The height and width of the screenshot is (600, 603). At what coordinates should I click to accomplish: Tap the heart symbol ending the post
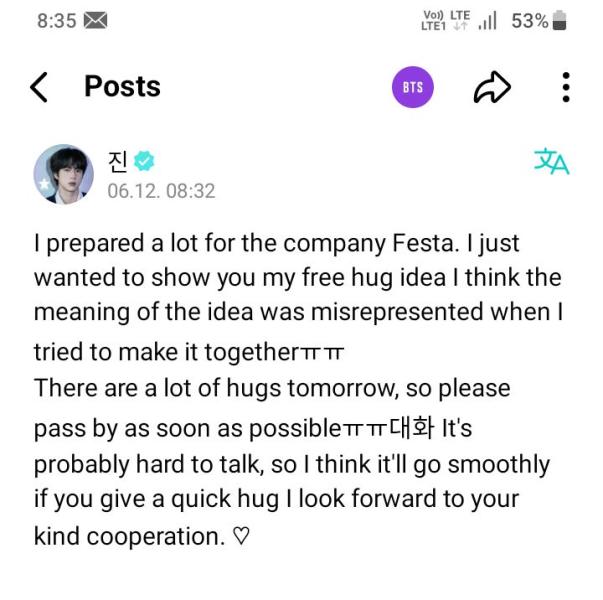click(241, 536)
